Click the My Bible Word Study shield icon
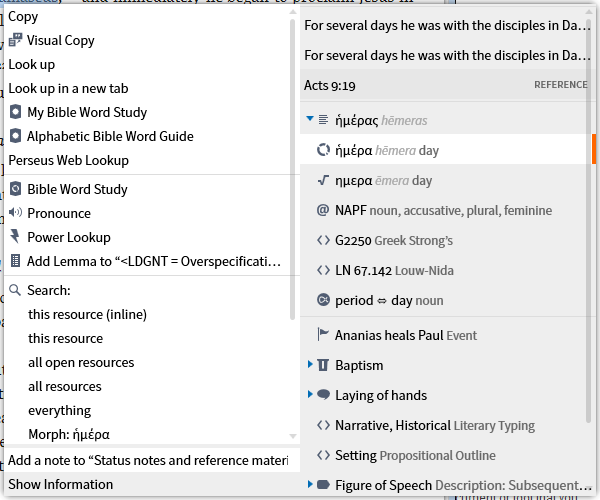This screenshot has width=600, height=500. click(x=16, y=112)
